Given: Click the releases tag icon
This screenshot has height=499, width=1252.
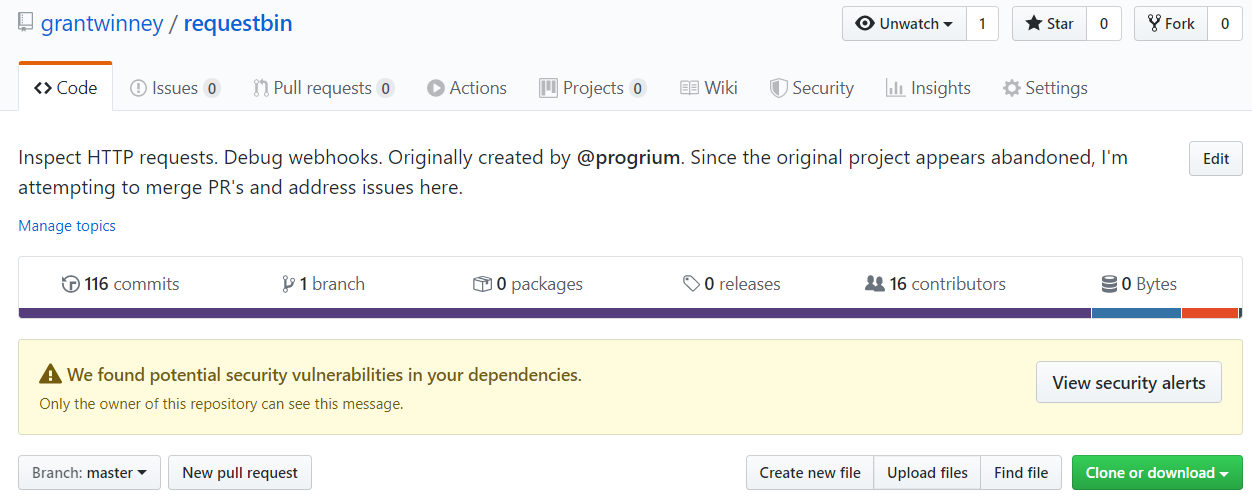Looking at the screenshot, I should (x=691, y=284).
